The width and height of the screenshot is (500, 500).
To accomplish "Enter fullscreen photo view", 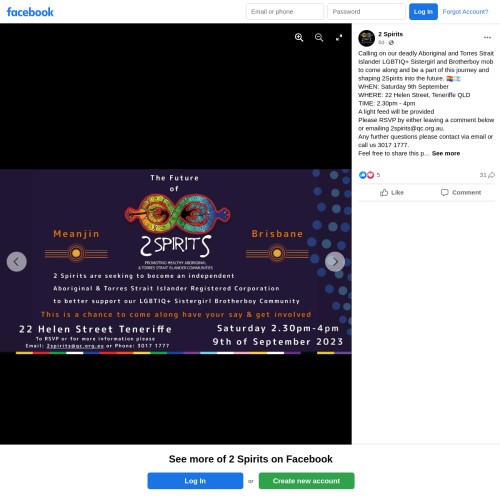I will pyautogui.click(x=339, y=38).
